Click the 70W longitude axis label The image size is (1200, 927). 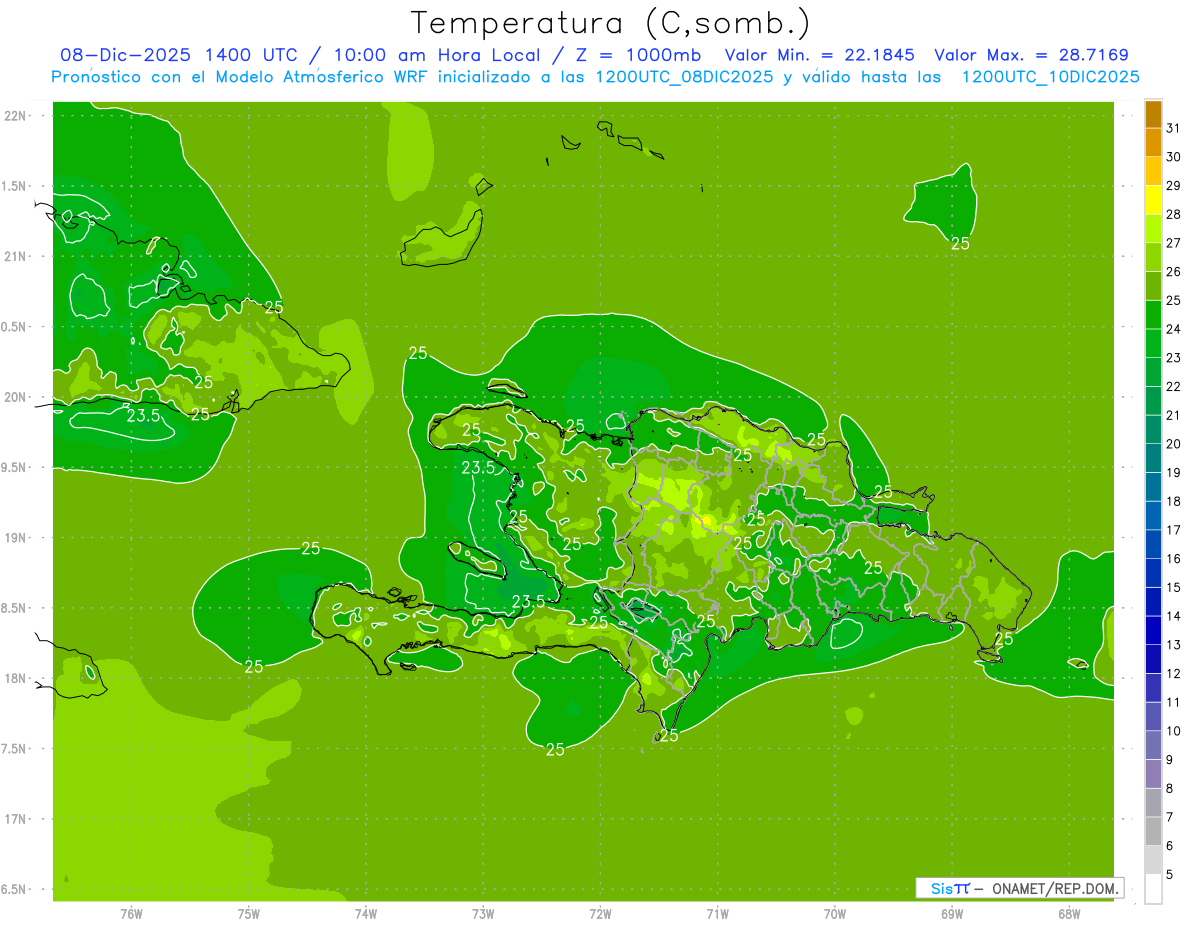[x=835, y=913]
